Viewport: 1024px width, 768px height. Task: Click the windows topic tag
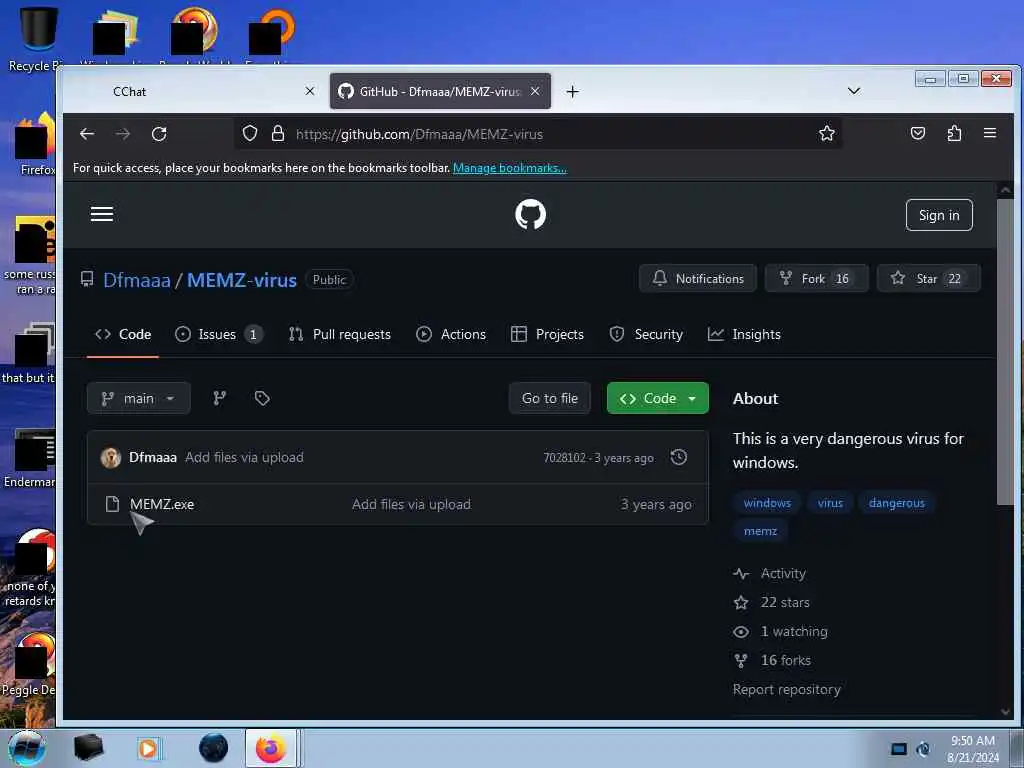[767, 503]
